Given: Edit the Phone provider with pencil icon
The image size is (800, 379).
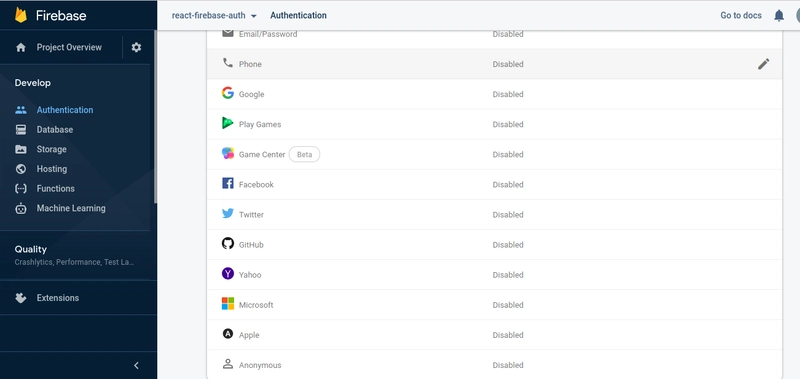Looking at the screenshot, I should (763, 64).
